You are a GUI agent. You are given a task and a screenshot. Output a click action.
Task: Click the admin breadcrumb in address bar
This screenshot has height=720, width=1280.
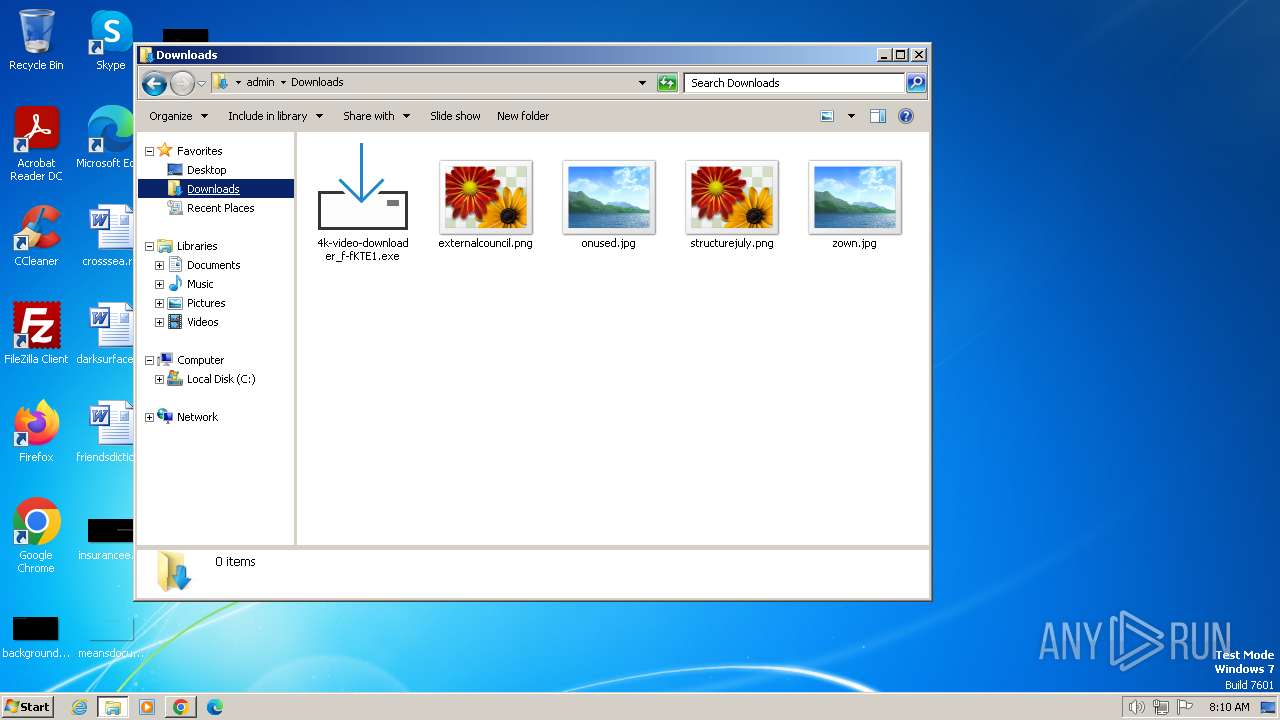pyautogui.click(x=260, y=83)
